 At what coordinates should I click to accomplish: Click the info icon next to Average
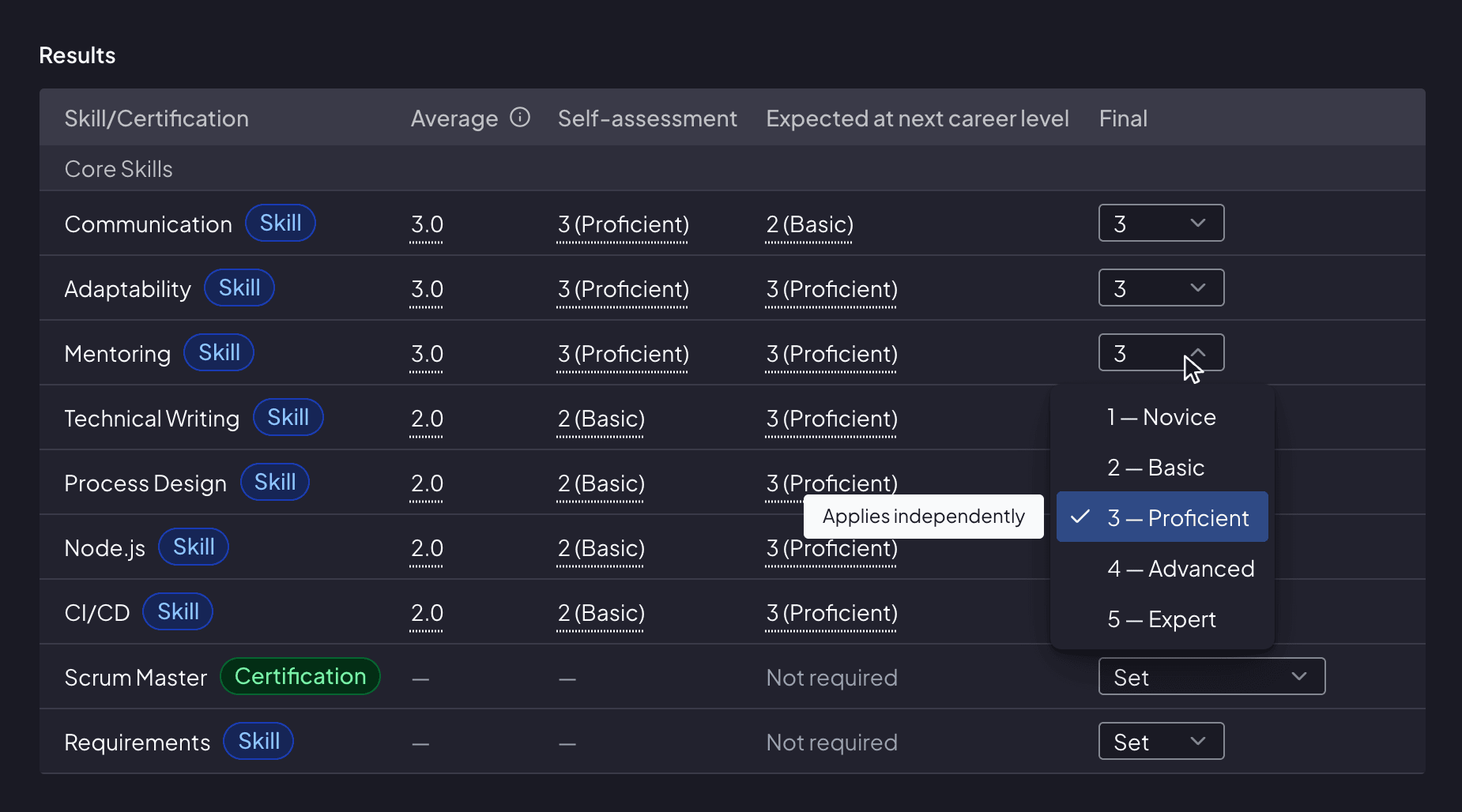coord(520,118)
